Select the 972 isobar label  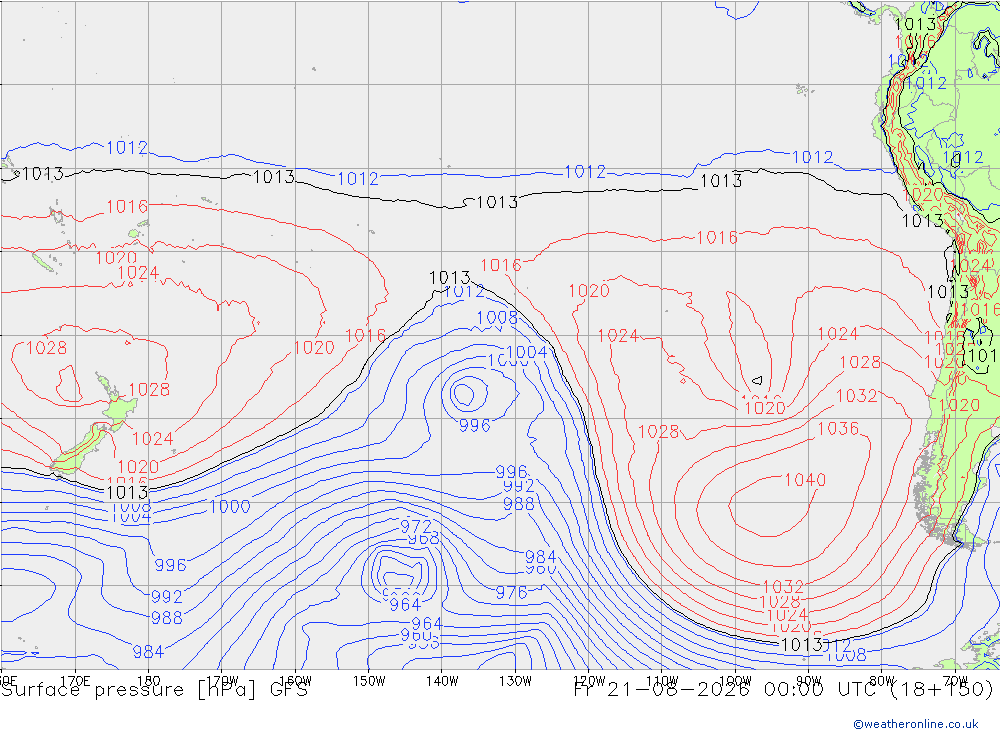pos(416,526)
